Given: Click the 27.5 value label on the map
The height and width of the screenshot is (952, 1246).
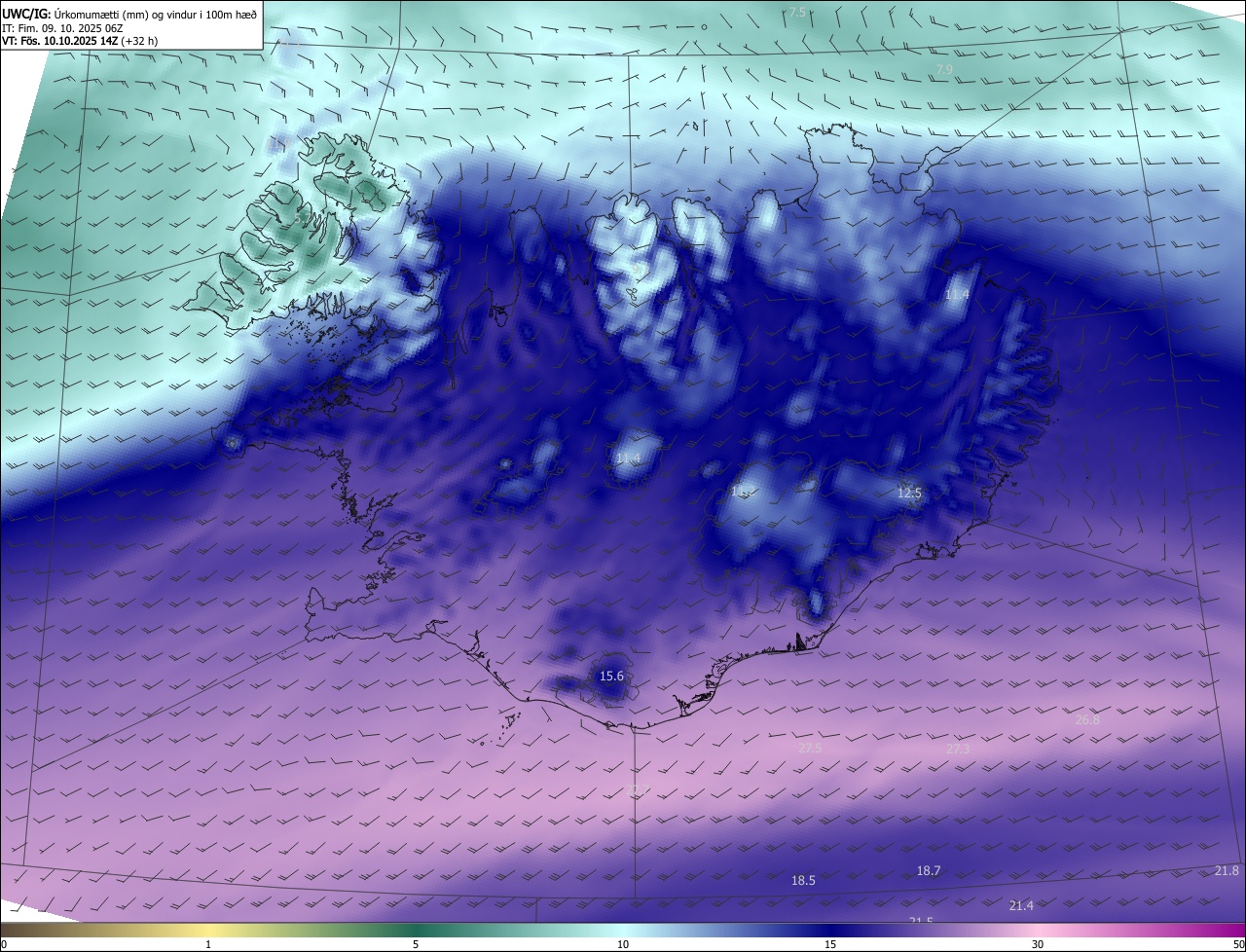Looking at the screenshot, I should (810, 748).
